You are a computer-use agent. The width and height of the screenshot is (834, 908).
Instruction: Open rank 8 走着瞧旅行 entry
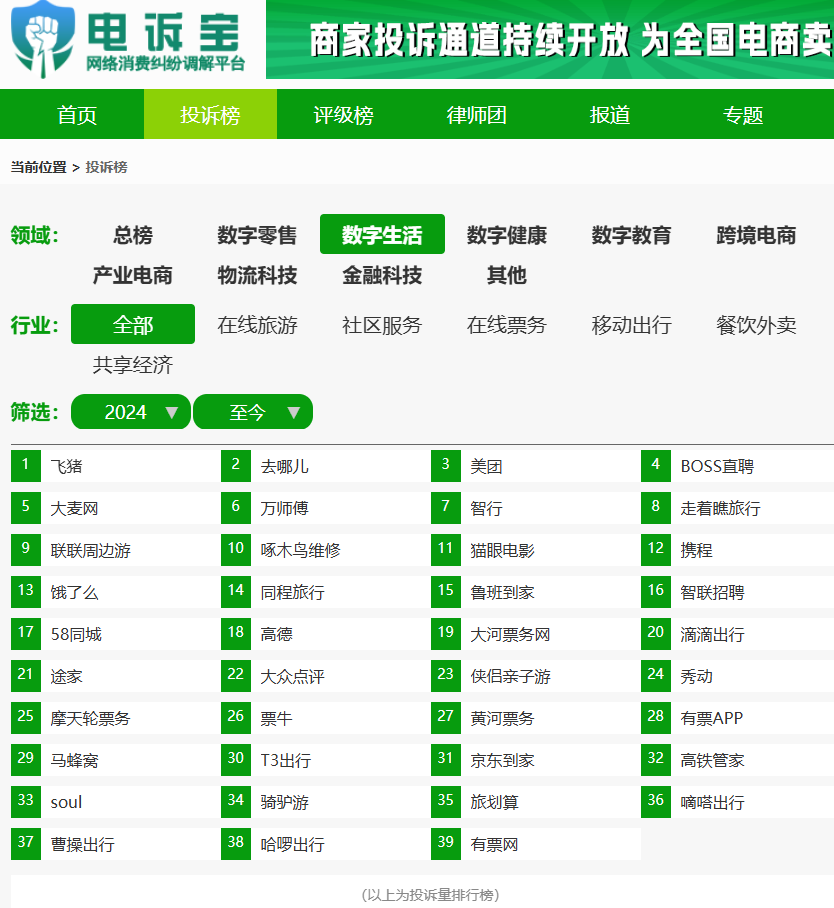(737, 508)
